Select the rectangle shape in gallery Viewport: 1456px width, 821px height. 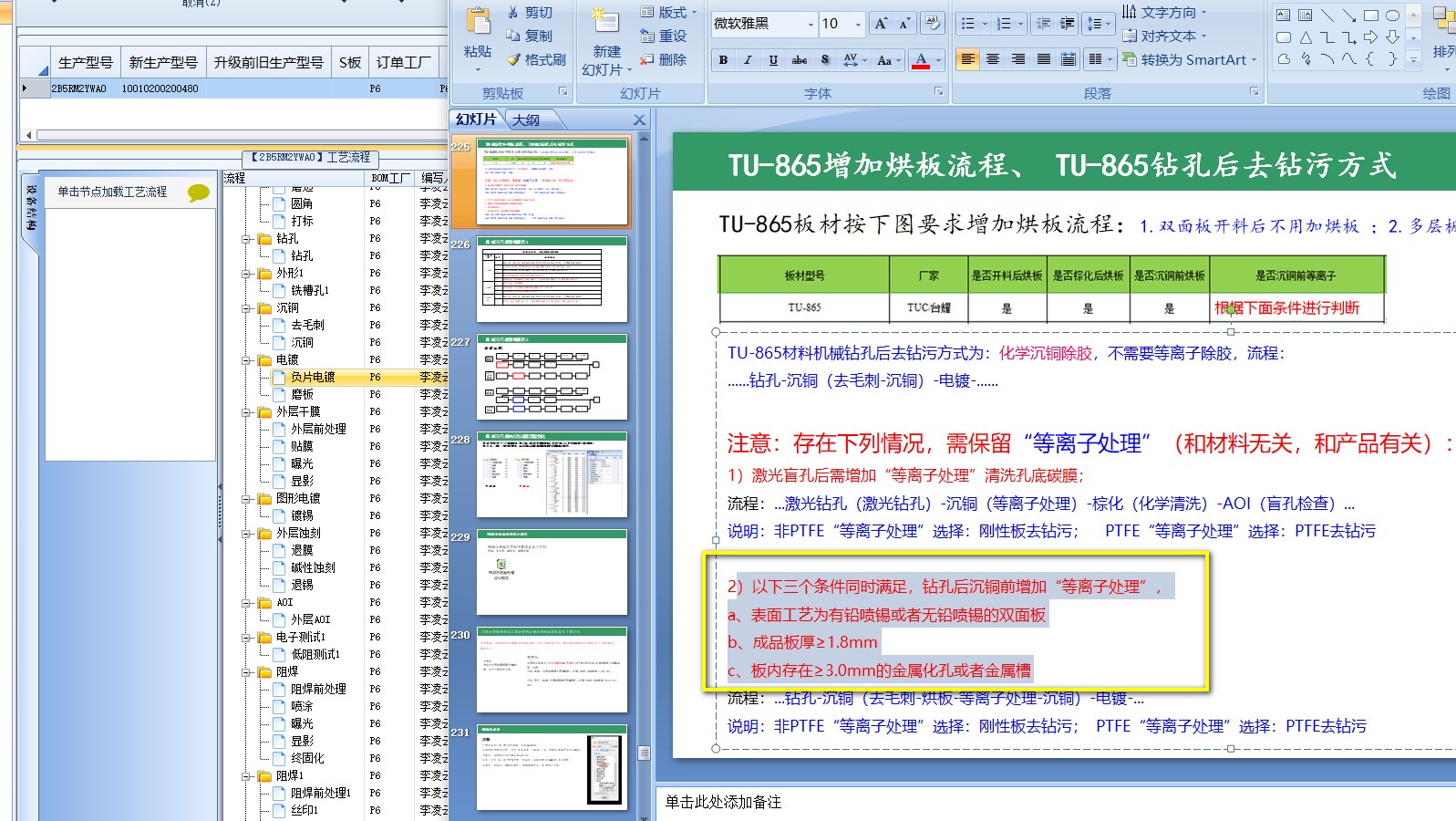click(1371, 16)
